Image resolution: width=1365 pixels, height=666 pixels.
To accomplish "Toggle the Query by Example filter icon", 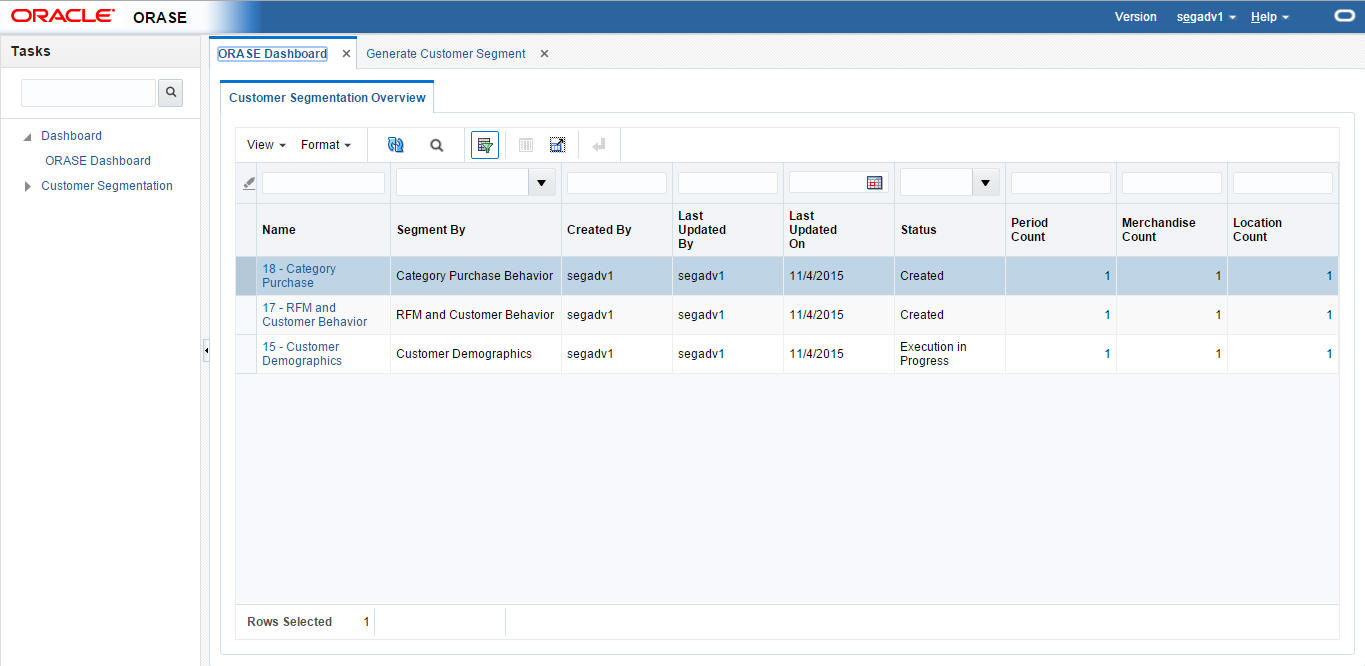I will pyautogui.click(x=485, y=145).
